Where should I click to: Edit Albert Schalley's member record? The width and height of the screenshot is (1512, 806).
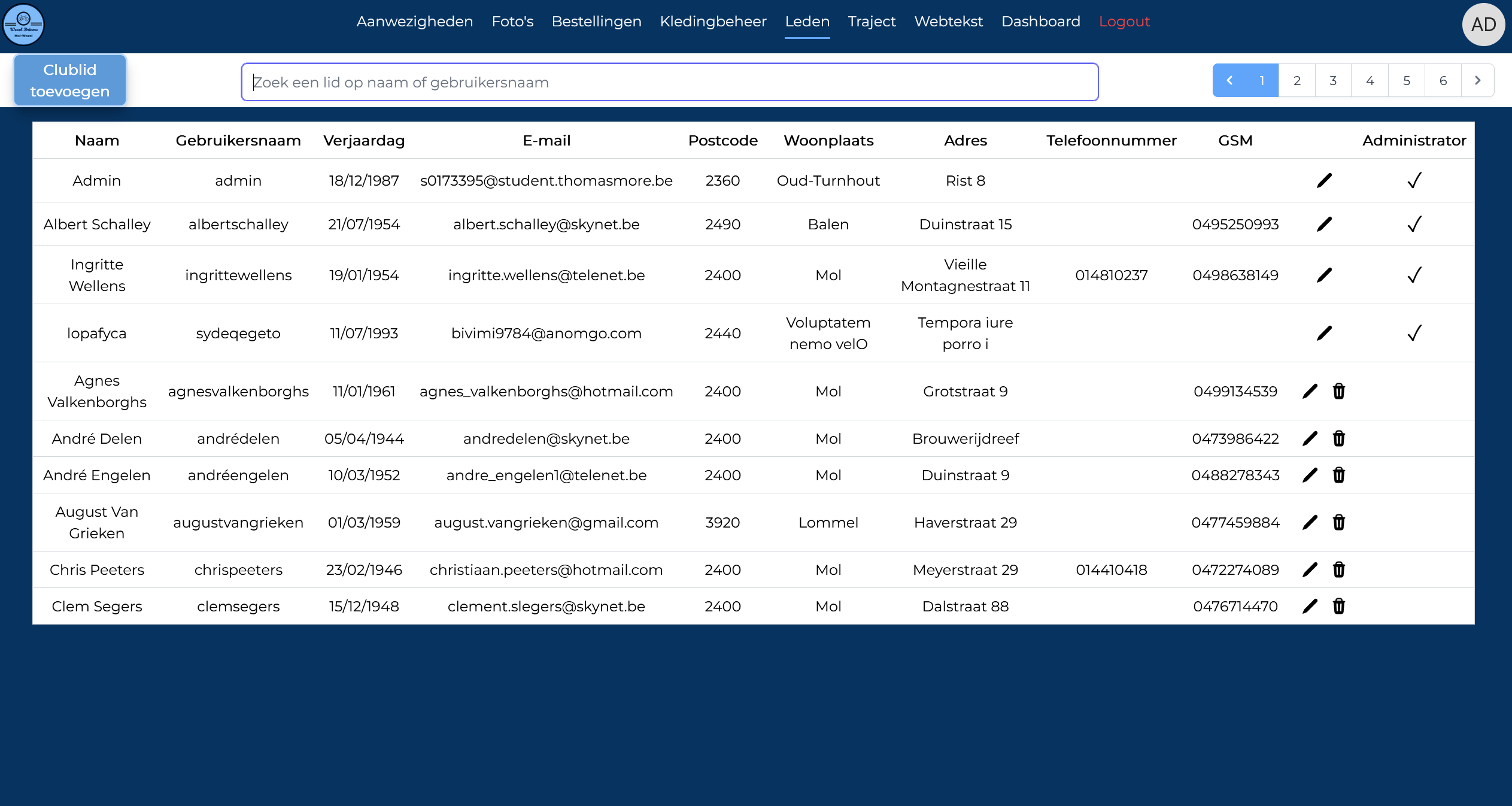1324,223
